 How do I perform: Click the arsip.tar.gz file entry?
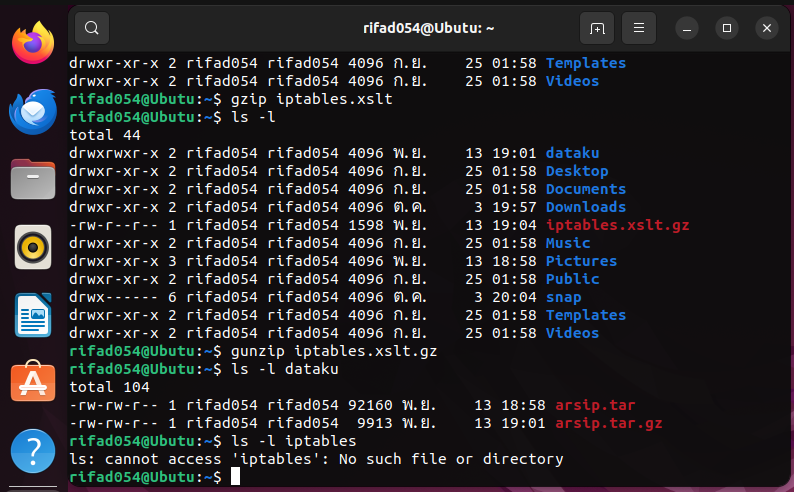pos(608,423)
